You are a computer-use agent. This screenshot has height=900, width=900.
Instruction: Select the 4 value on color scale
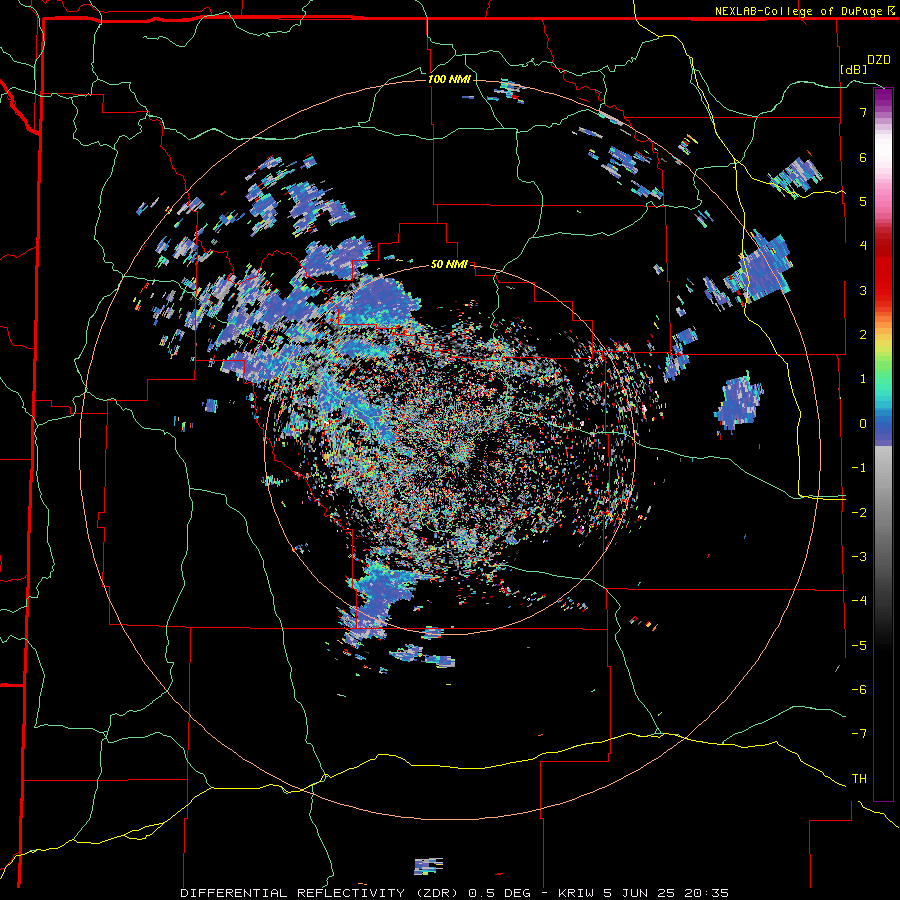(x=863, y=246)
